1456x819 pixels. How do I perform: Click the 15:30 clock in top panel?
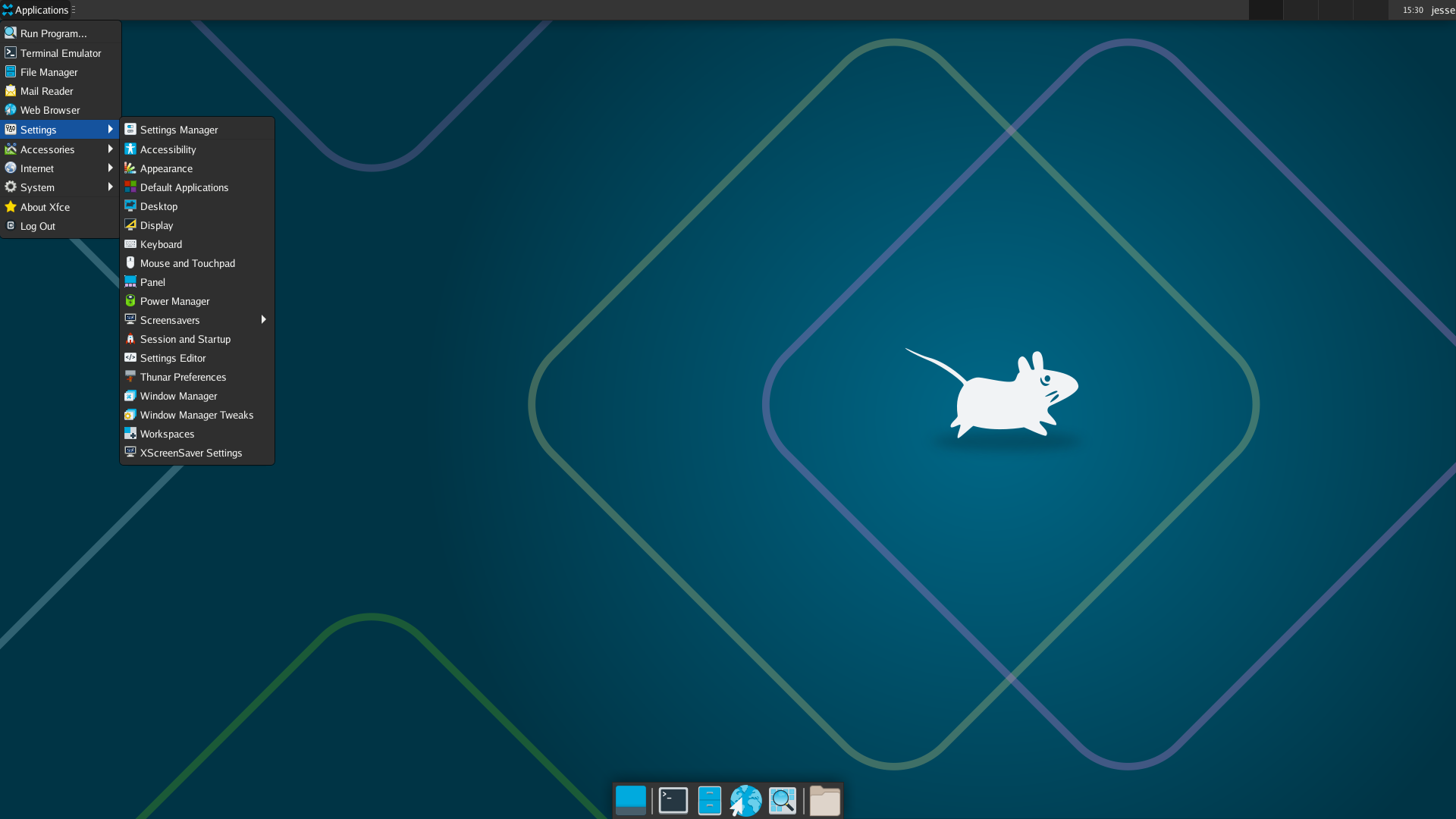(x=1413, y=10)
